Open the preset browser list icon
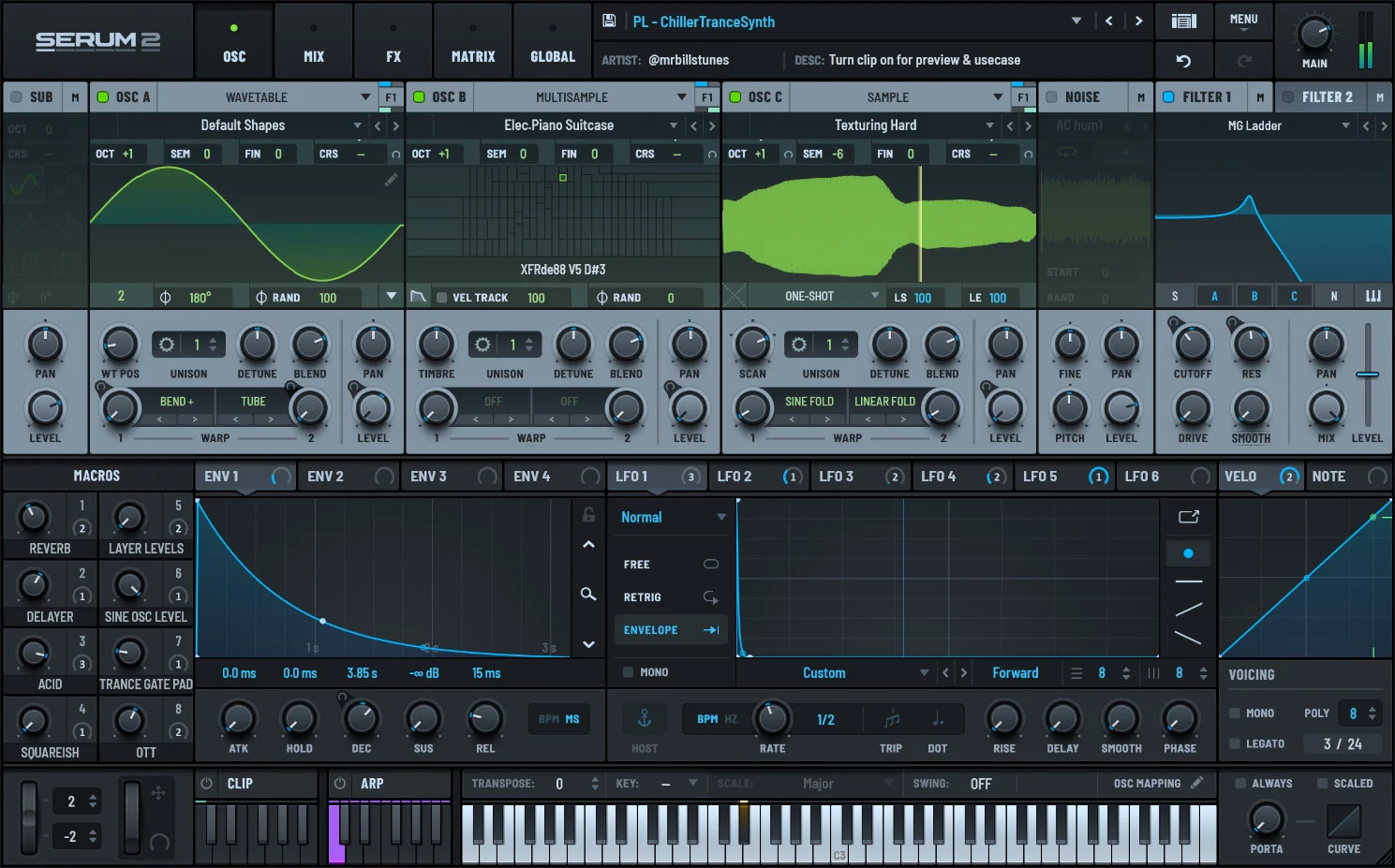This screenshot has height=868, width=1395. 1183,21
